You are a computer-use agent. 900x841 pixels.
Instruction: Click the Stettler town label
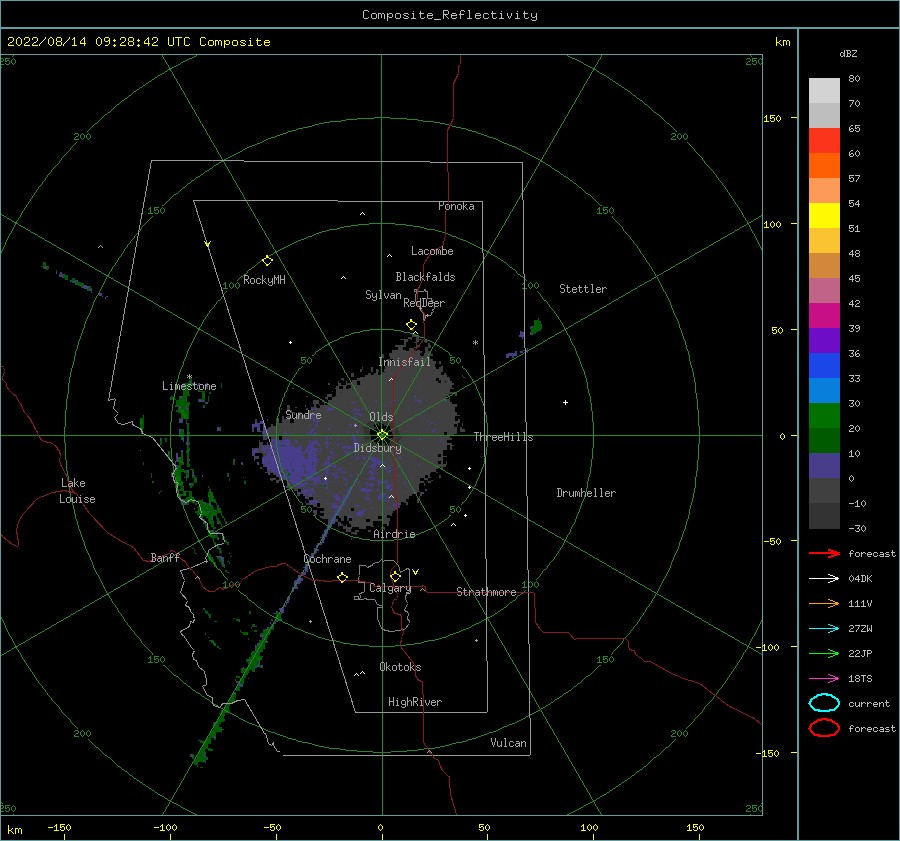[583, 289]
